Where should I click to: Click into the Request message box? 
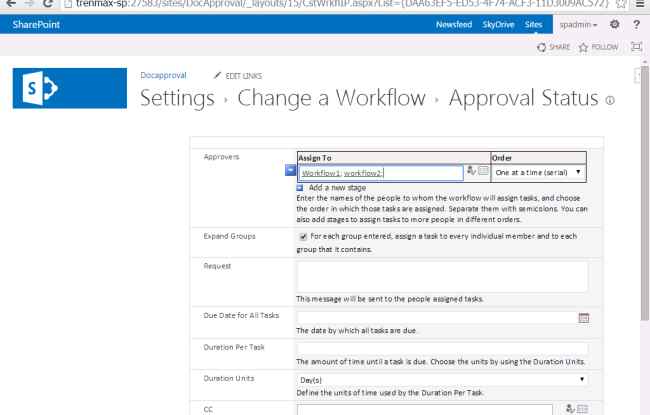[x=442, y=277]
